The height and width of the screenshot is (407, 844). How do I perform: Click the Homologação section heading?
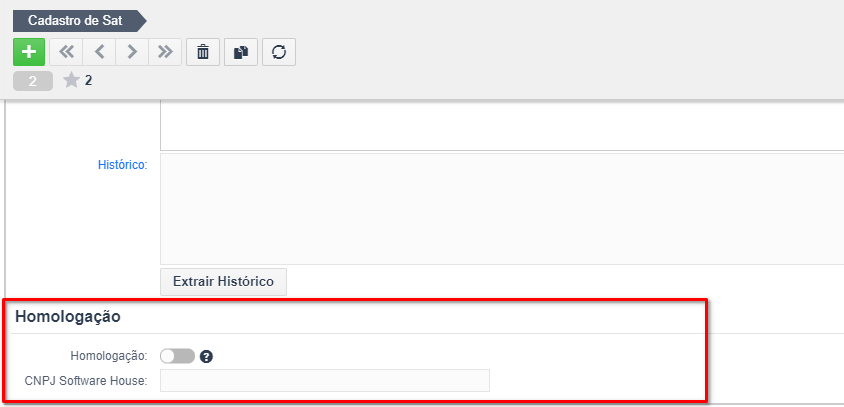[68, 317]
